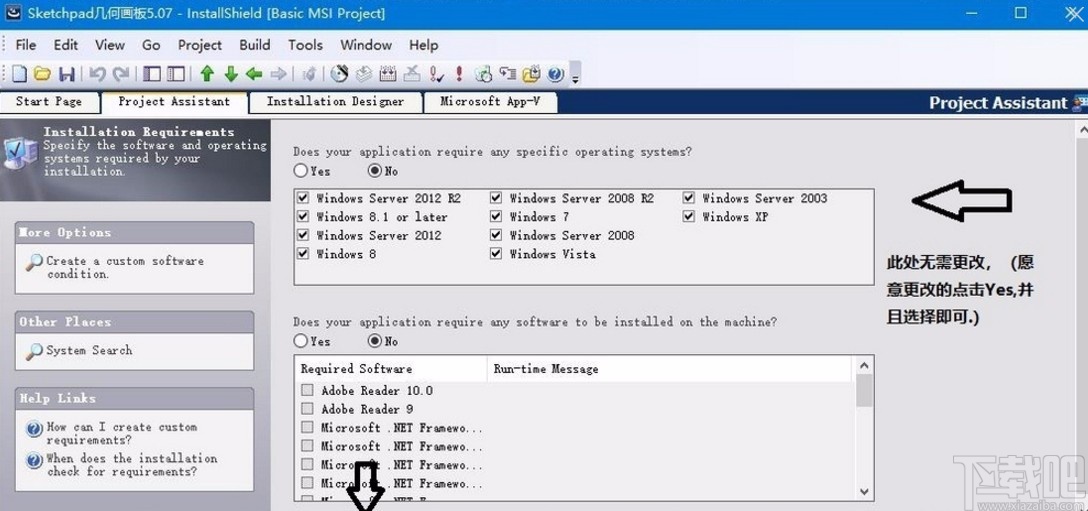This screenshot has width=1088, height=511.
Task: Open the Go menu
Action: [151, 45]
